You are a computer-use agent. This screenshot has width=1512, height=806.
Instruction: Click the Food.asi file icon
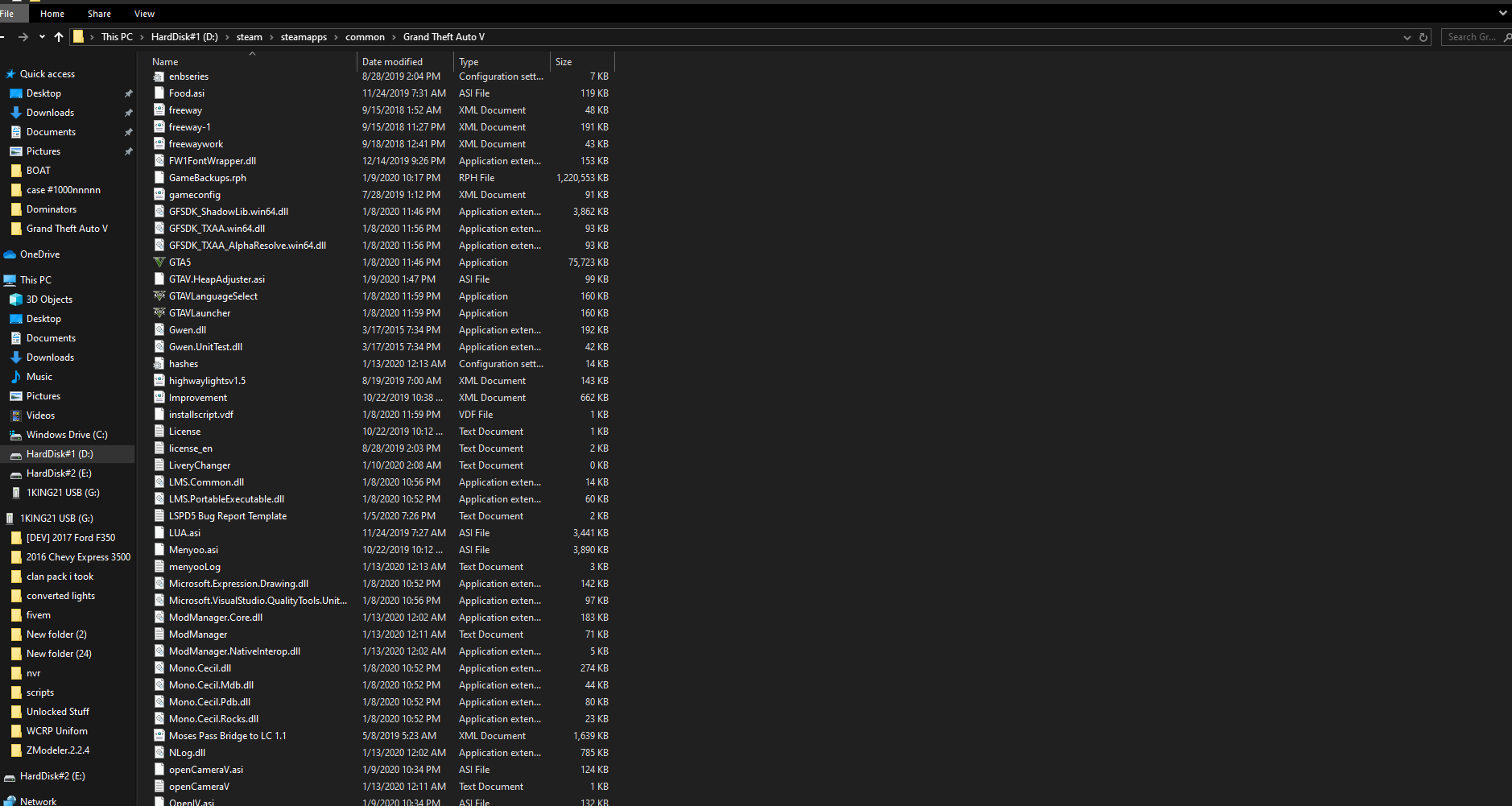click(159, 93)
